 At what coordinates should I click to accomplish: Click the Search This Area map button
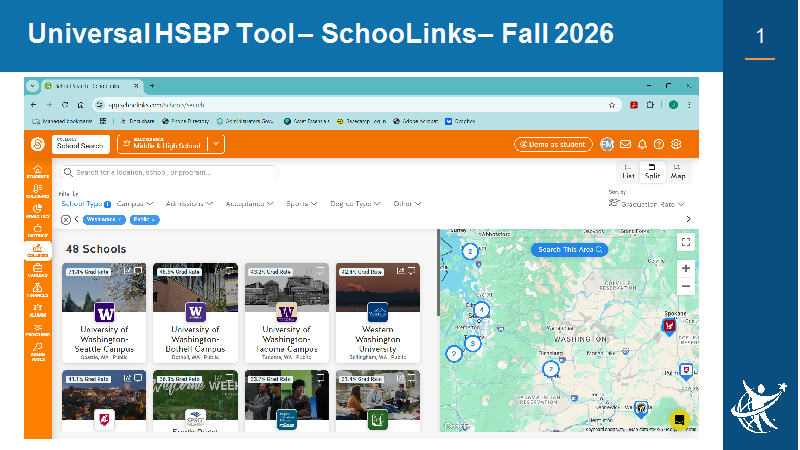pyautogui.click(x=569, y=250)
